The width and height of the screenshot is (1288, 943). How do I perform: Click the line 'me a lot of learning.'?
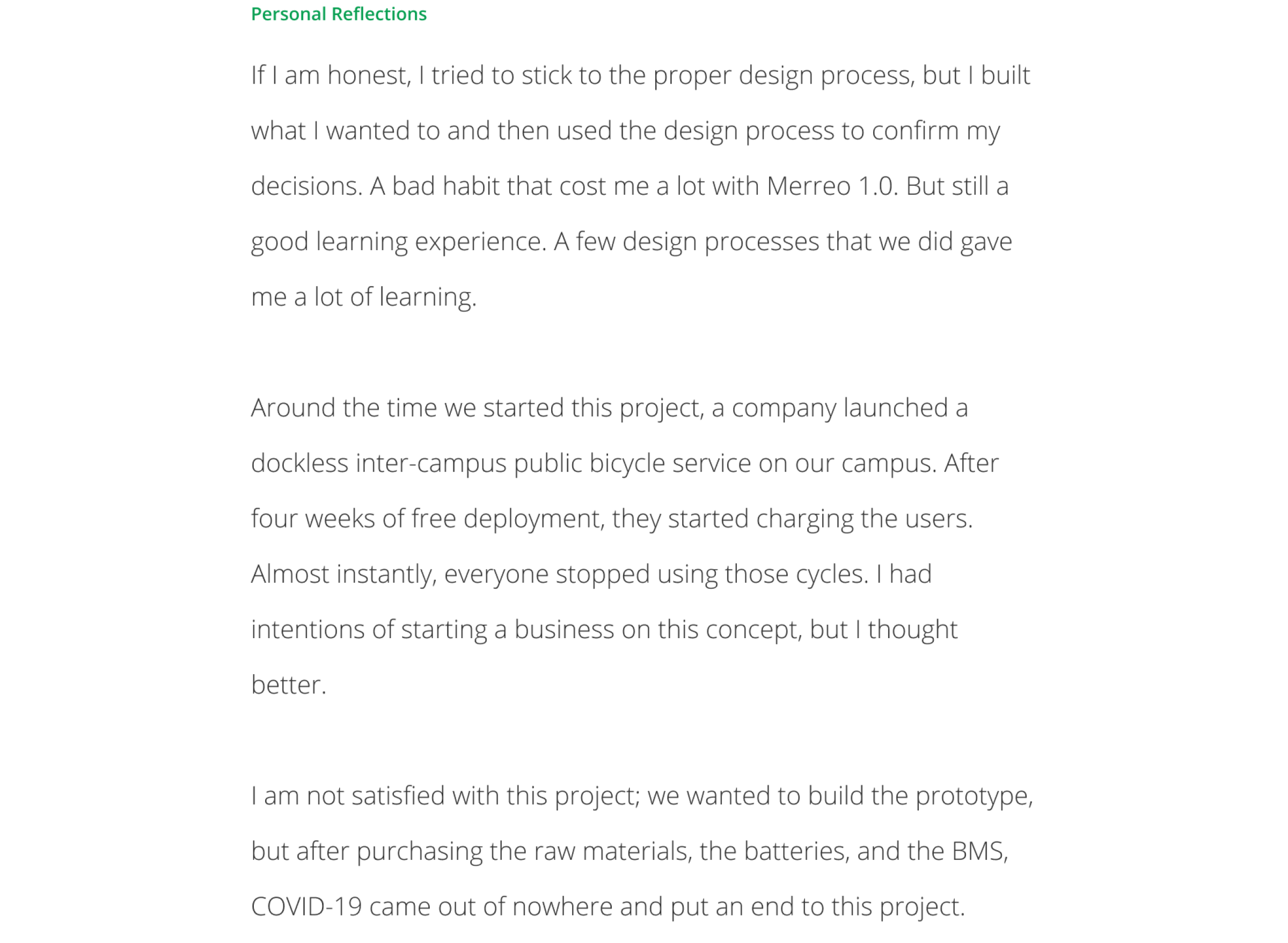coord(363,297)
